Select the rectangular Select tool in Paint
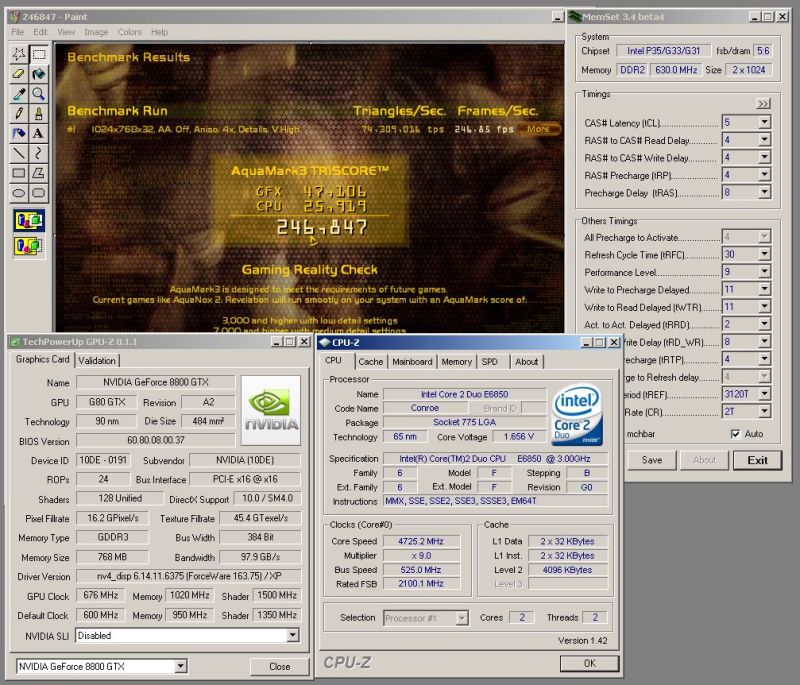Screen dimensions: 800x685 click(39, 54)
